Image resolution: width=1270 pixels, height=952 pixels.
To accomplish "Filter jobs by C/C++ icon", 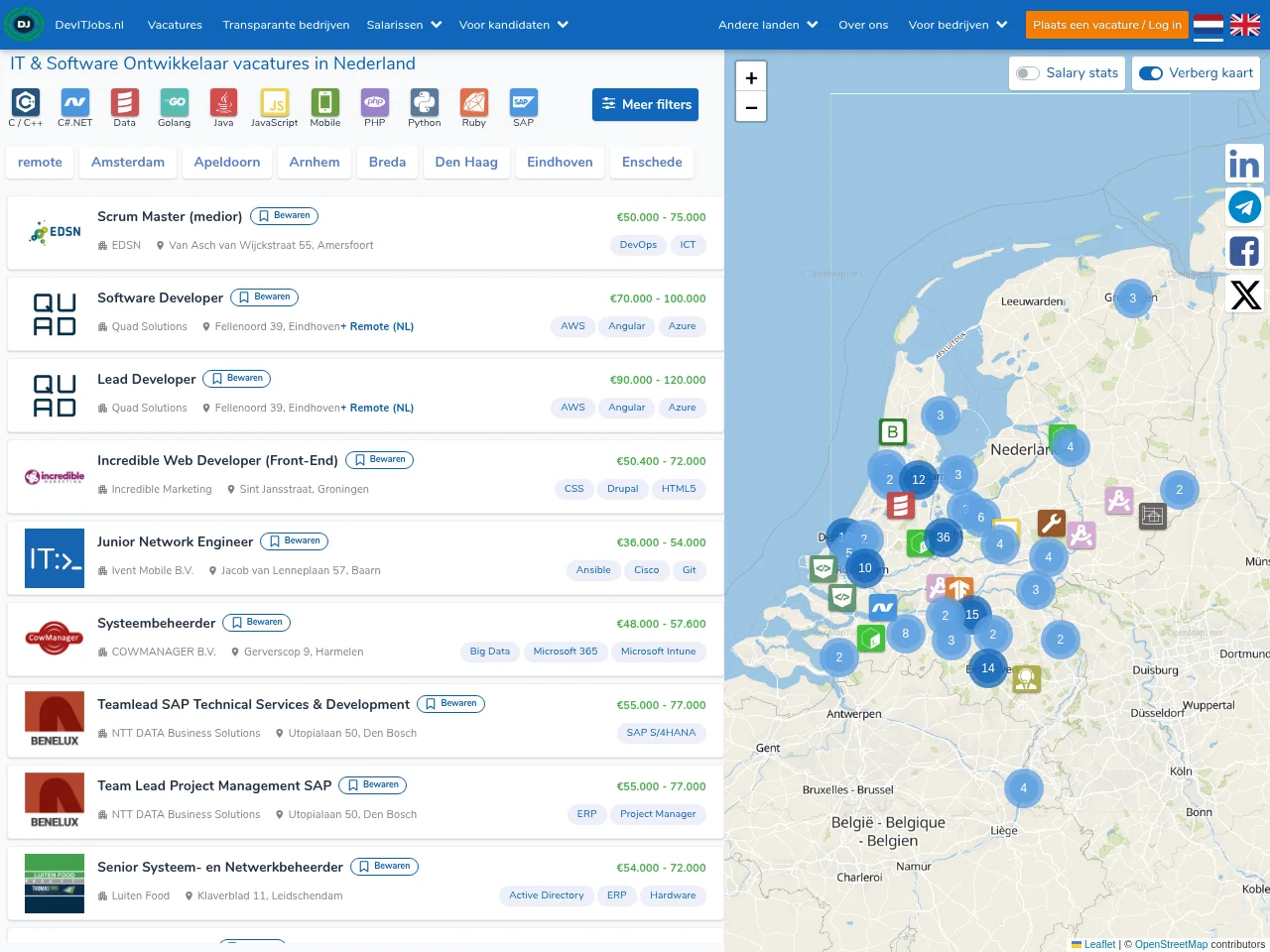I will (25, 102).
